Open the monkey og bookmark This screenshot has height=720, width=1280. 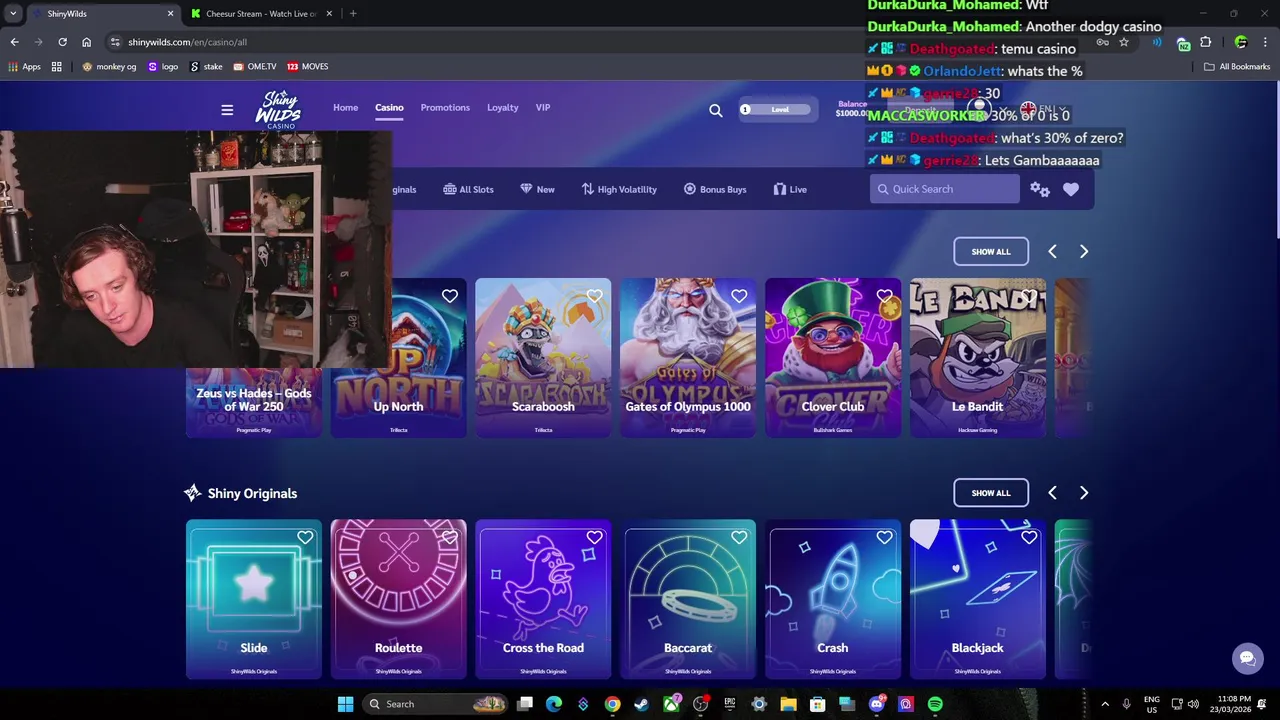(109, 67)
